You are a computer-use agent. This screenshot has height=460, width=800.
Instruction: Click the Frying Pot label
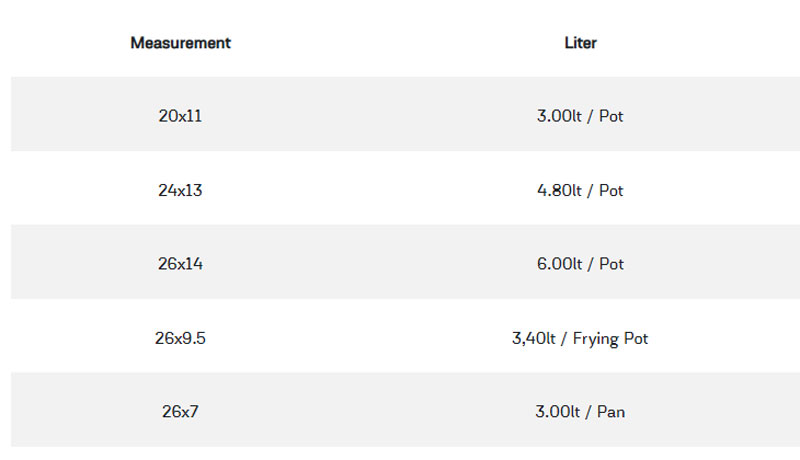point(611,338)
